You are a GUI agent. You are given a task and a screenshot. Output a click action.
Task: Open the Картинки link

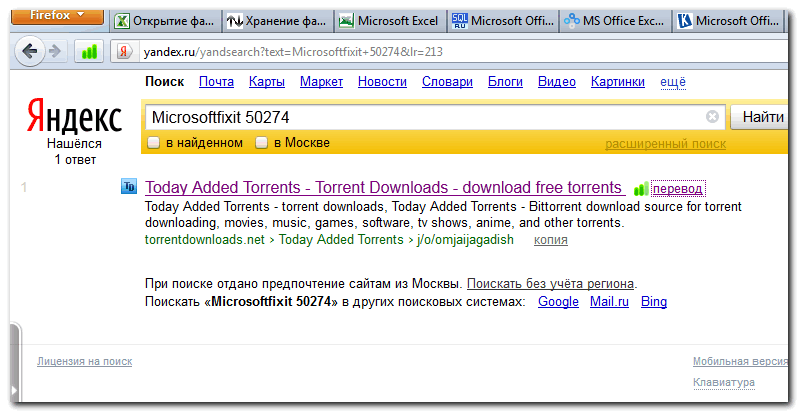(618, 82)
